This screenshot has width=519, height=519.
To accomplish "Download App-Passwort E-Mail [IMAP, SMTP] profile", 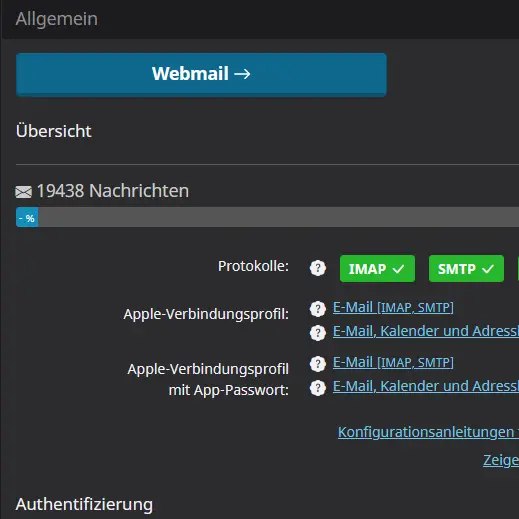I will [393, 362].
